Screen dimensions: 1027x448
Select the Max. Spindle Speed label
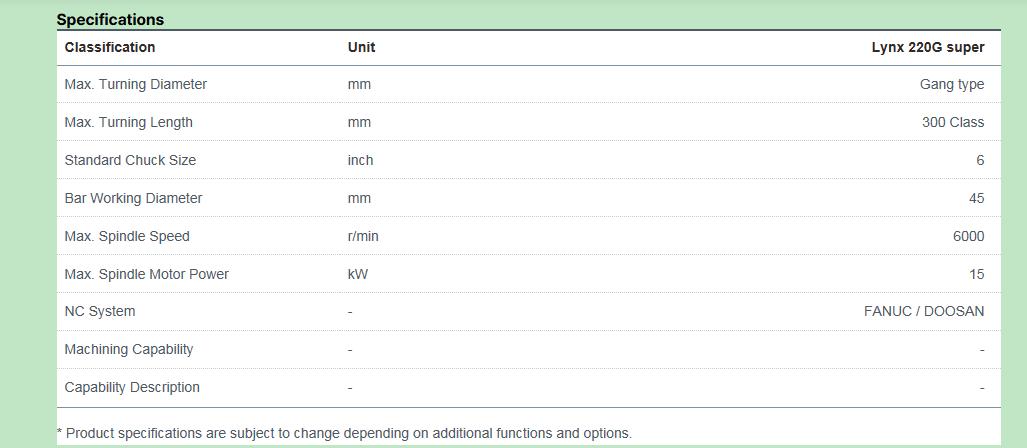tap(126, 236)
